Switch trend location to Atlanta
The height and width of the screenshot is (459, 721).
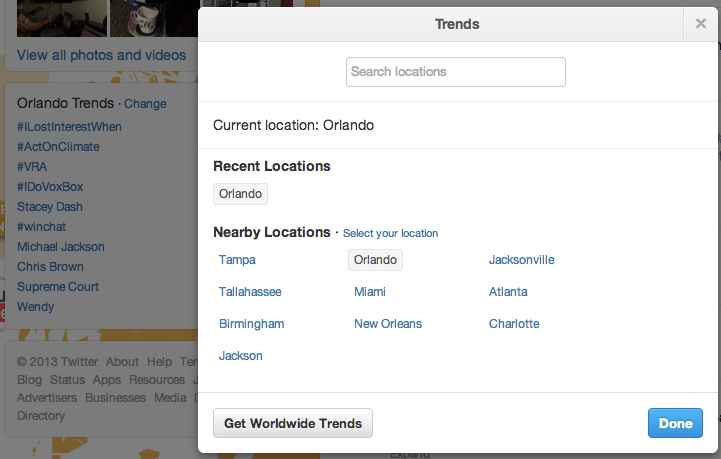508,292
